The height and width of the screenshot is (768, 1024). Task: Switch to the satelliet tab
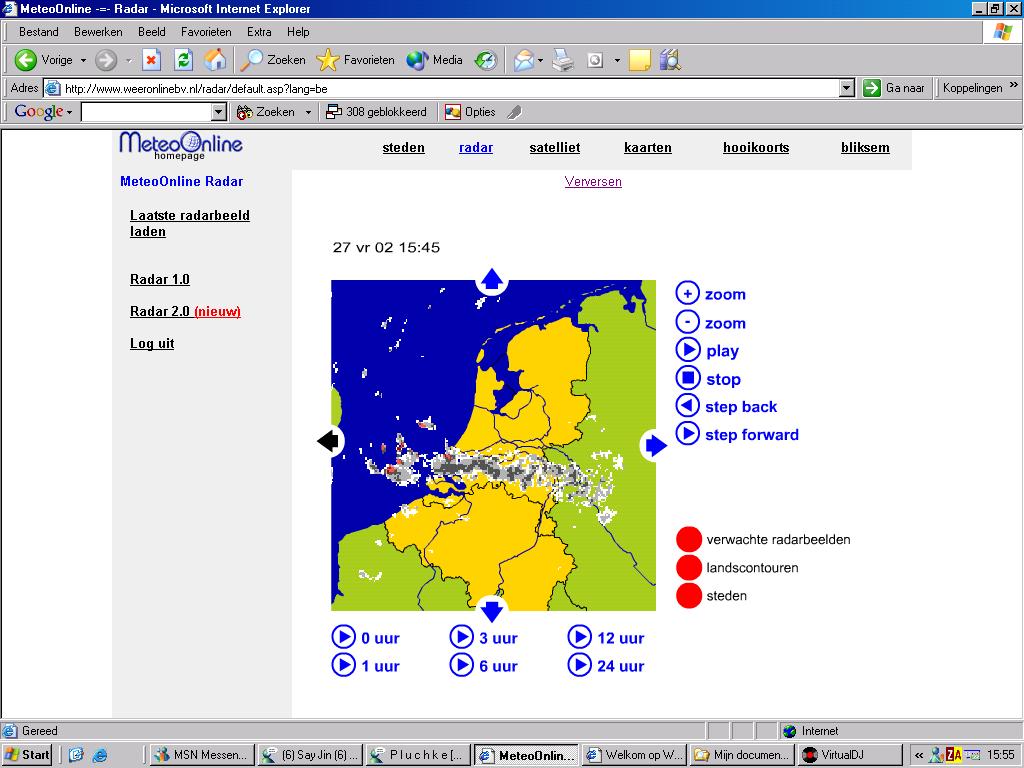[x=554, y=148]
